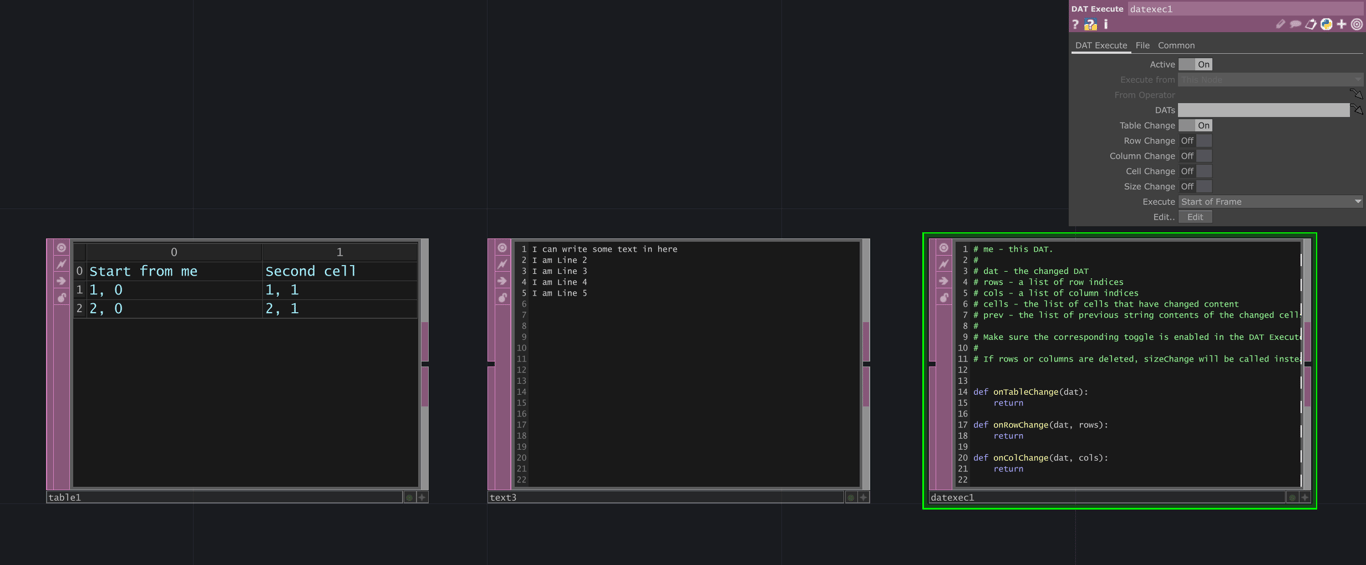Viewport: 1366px width, 565px height.
Task: Click plus button at table1 bottom corner
Action: 422,497
